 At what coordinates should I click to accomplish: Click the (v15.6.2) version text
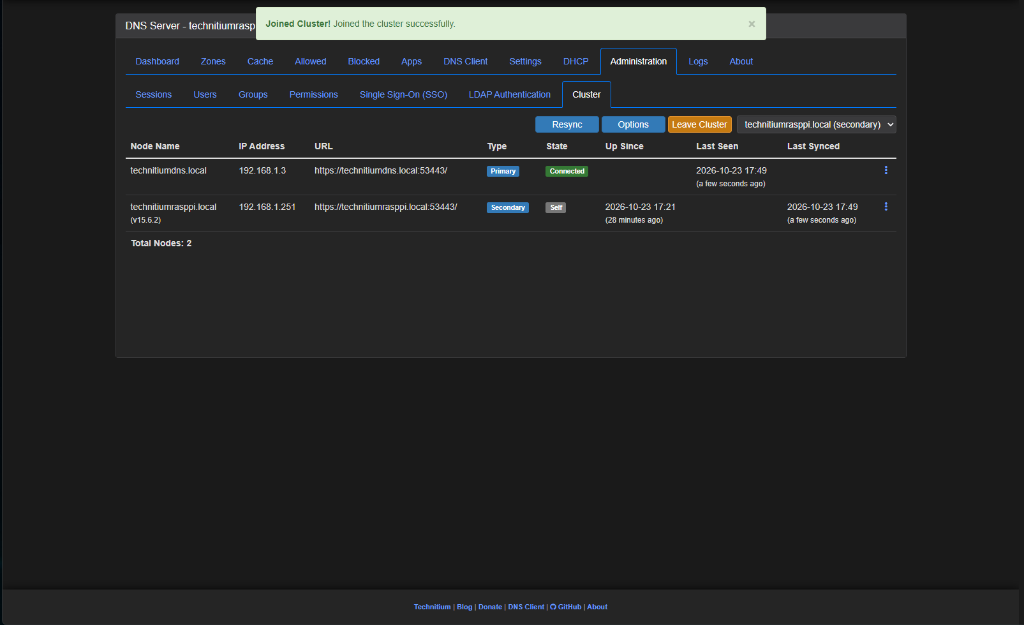146,220
